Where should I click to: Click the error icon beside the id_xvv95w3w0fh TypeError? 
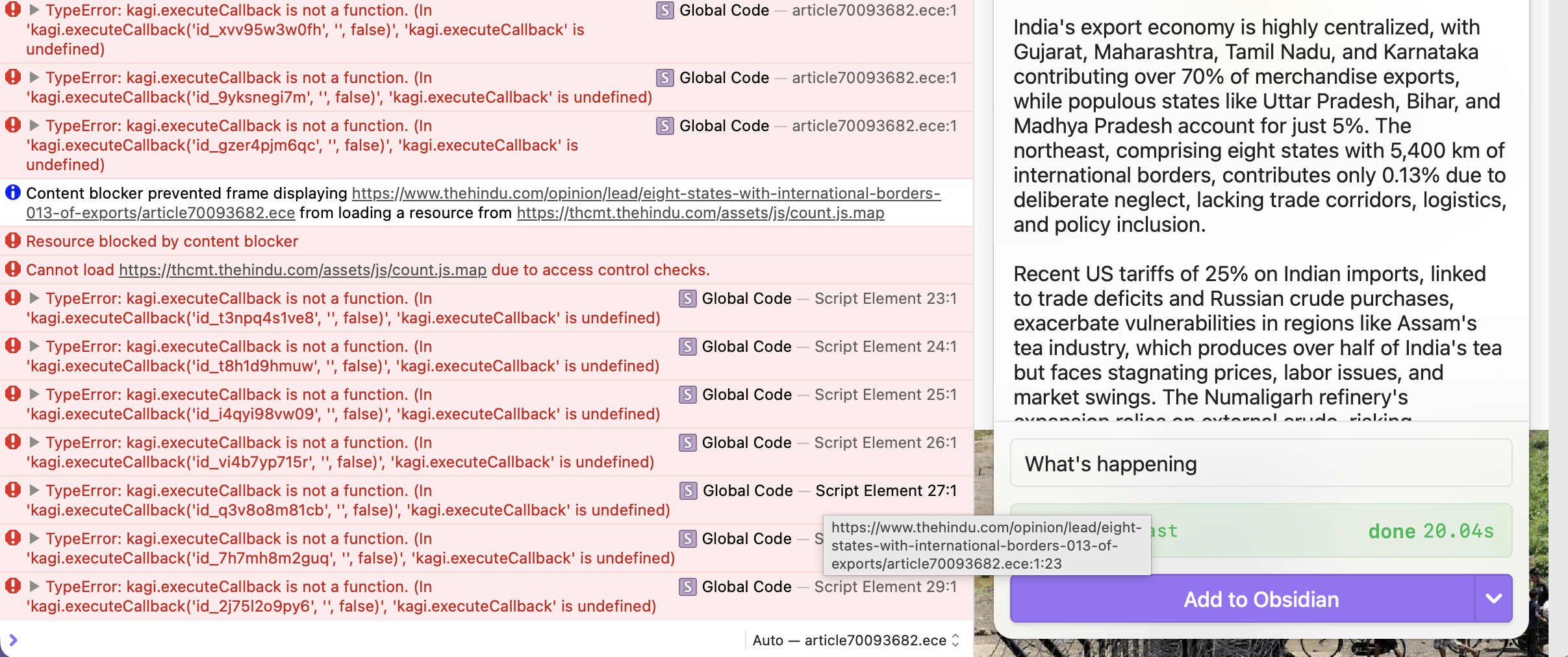(x=13, y=10)
